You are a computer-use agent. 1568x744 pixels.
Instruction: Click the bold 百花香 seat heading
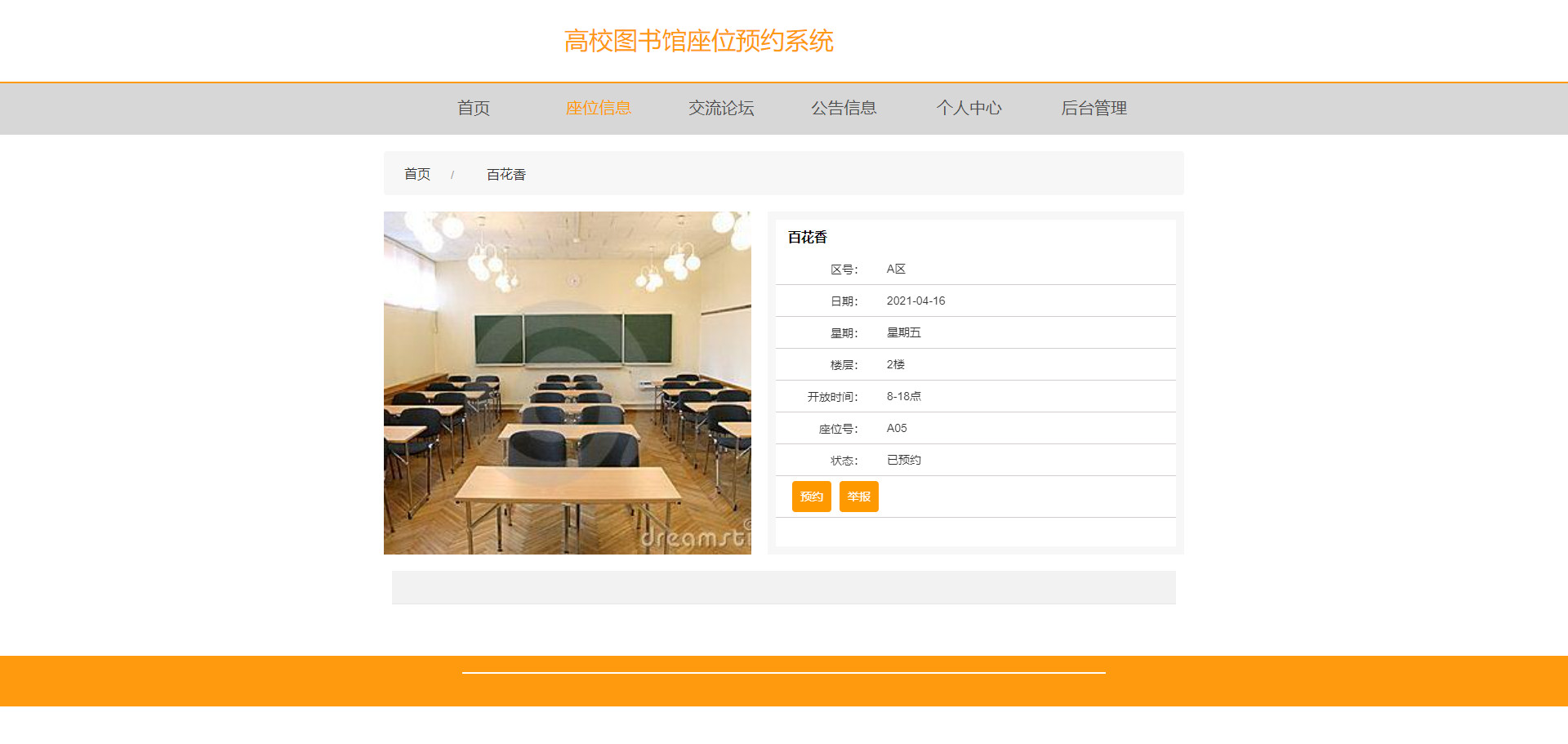pos(808,238)
